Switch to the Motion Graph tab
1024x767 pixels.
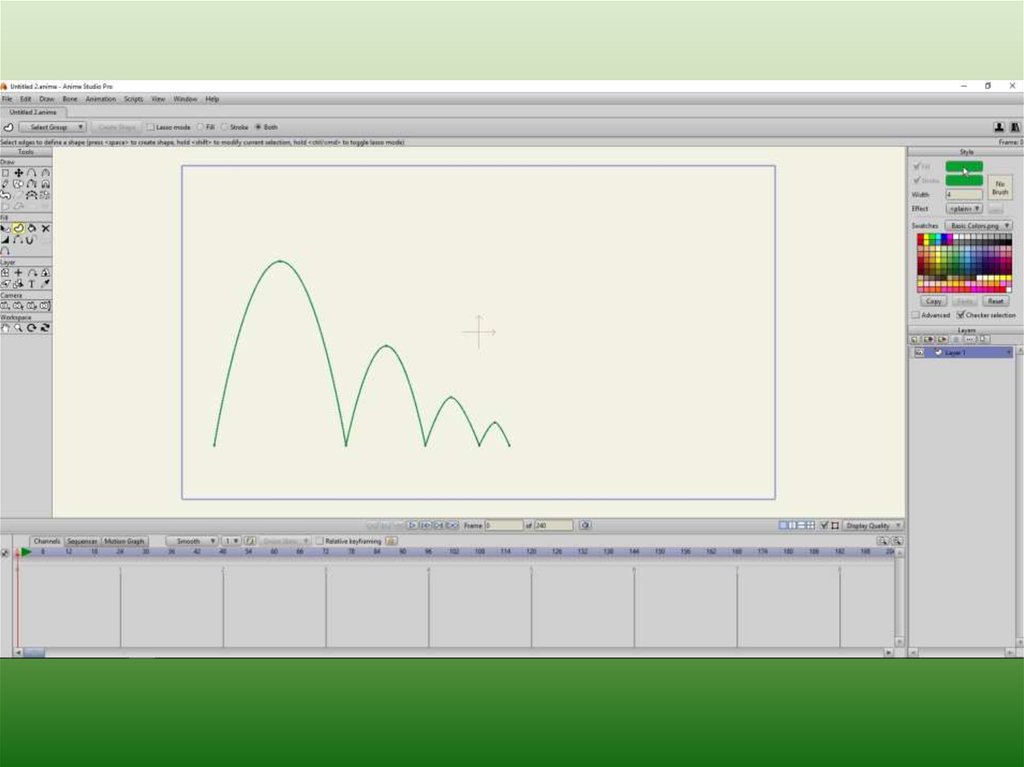tap(124, 541)
